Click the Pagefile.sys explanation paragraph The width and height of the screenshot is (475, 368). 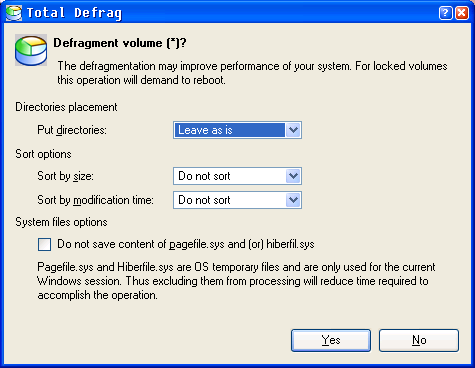(x=236, y=281)
